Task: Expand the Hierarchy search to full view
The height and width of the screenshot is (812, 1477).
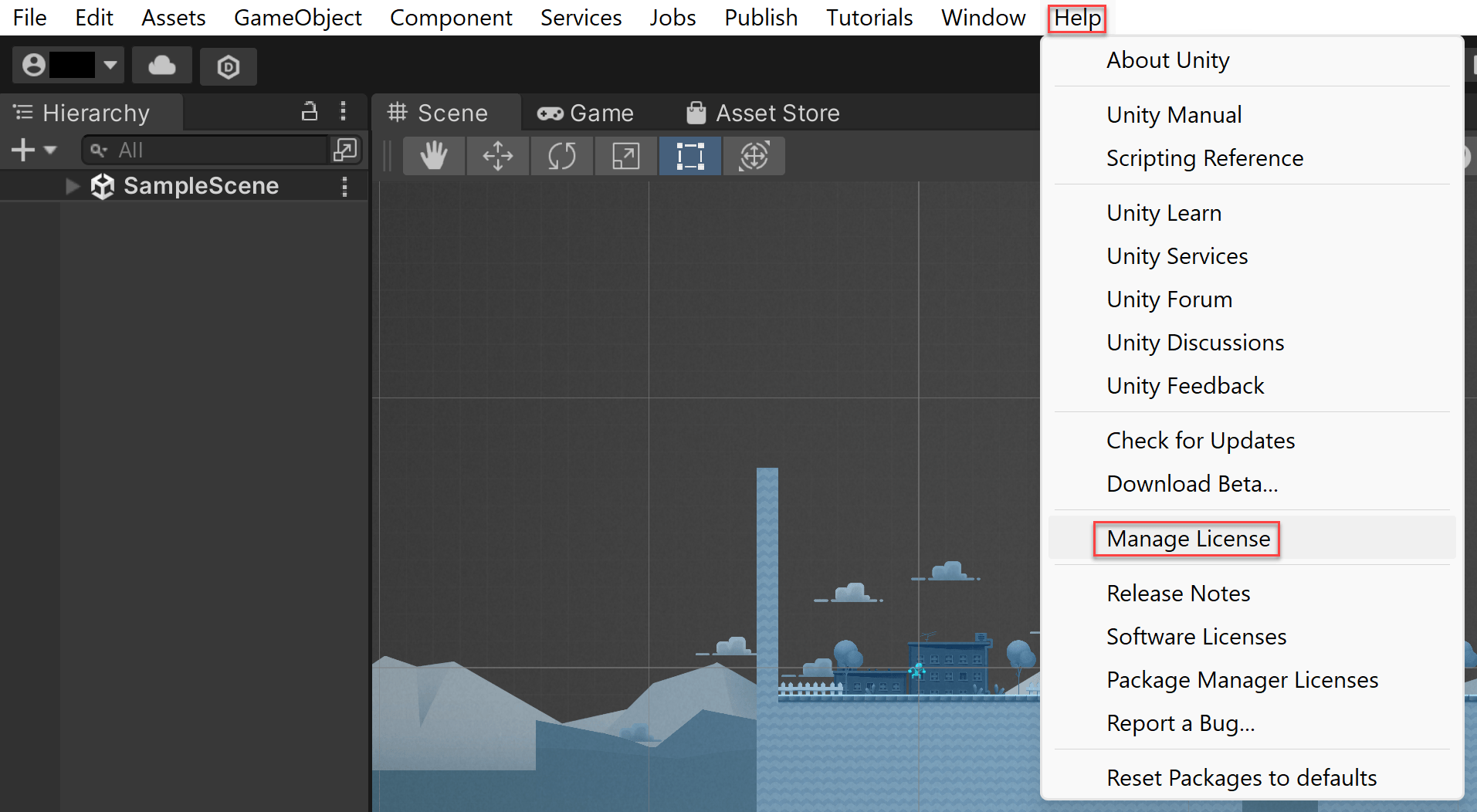Action: click(345, 150)
